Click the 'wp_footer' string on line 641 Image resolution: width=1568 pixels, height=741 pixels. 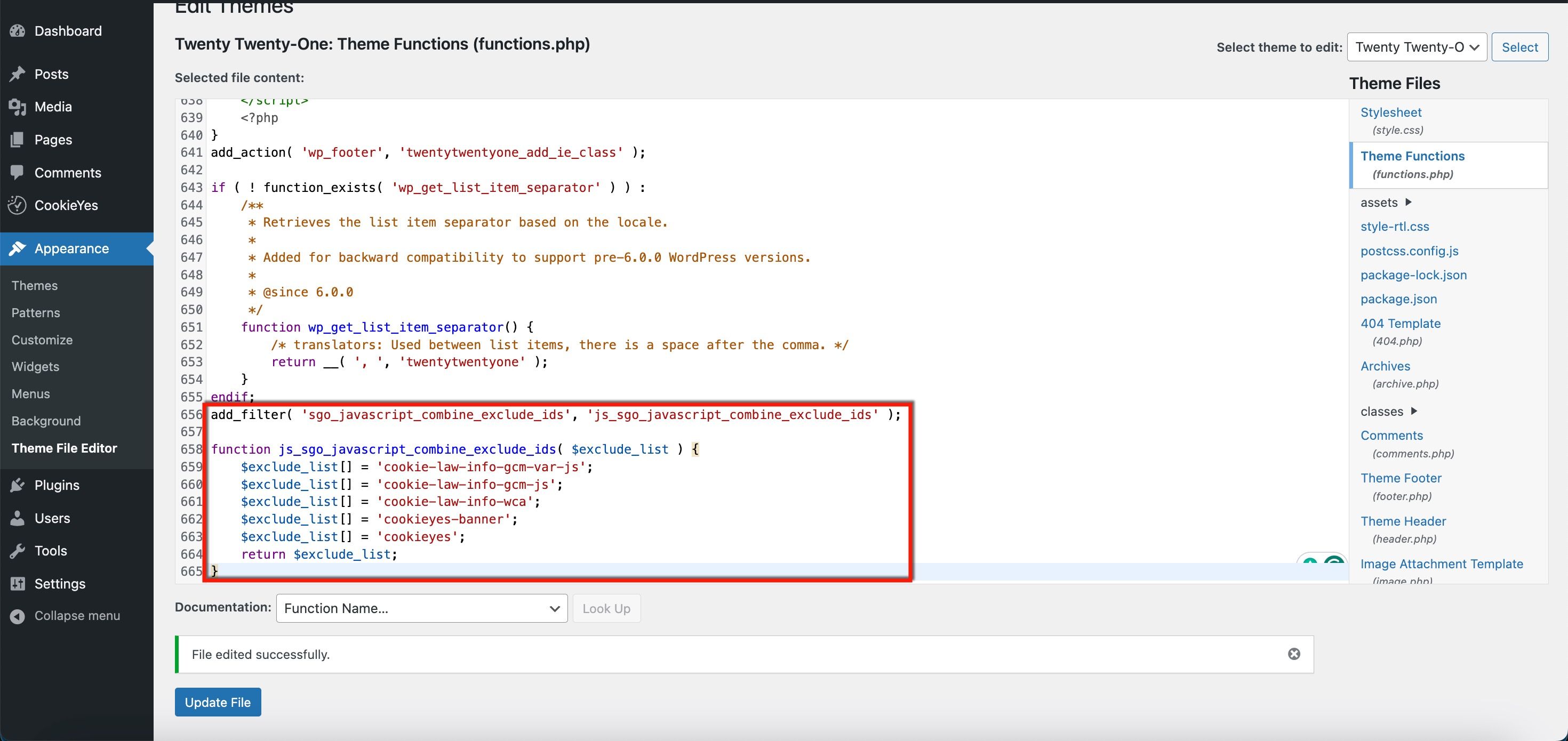[342, 152]
